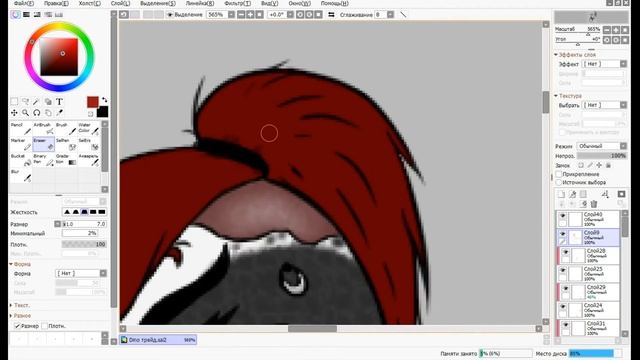
Task: Select the Eraser tool
Action: (x=43, y=144)
